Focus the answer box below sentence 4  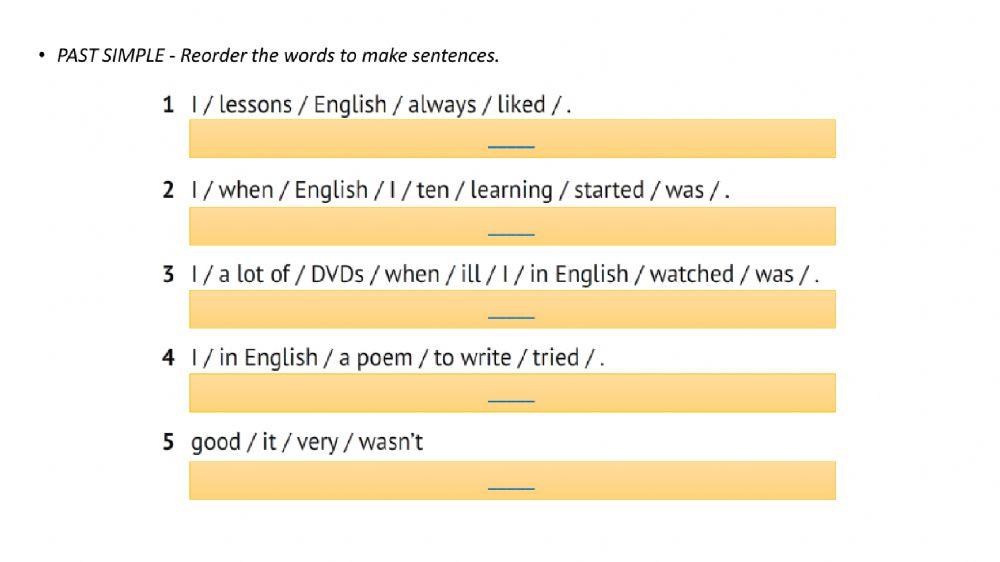tap(511, 393)
